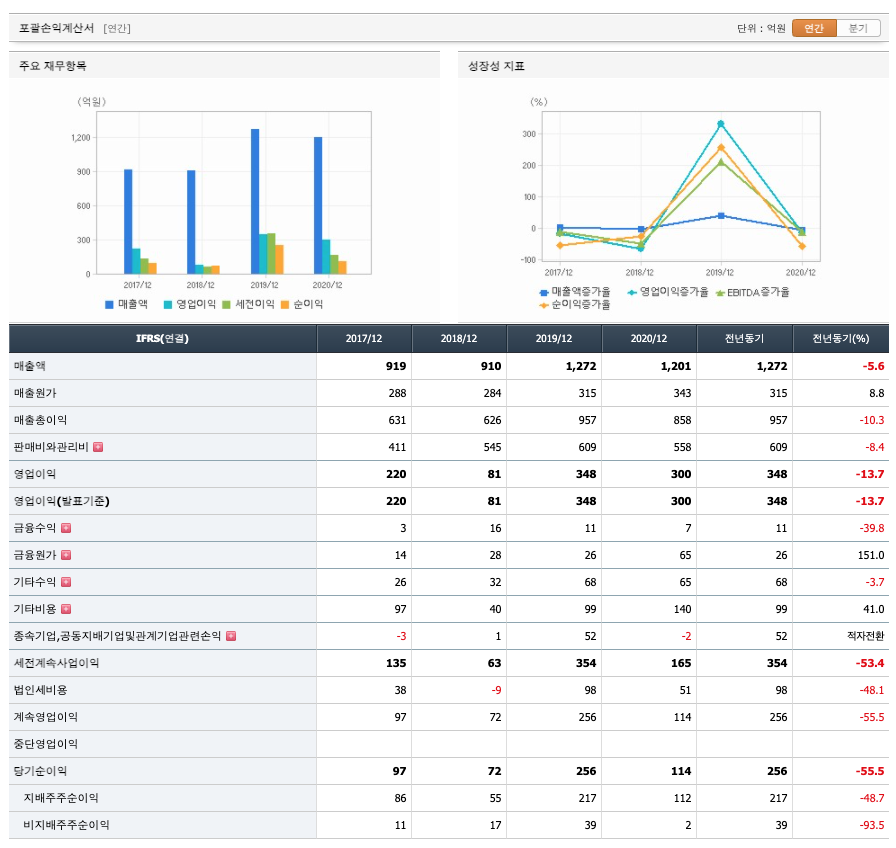Click the 2017/12 table column header
The height and width of the screenshot is (848, 896).
pyautogui.click(x=364, y=338)
